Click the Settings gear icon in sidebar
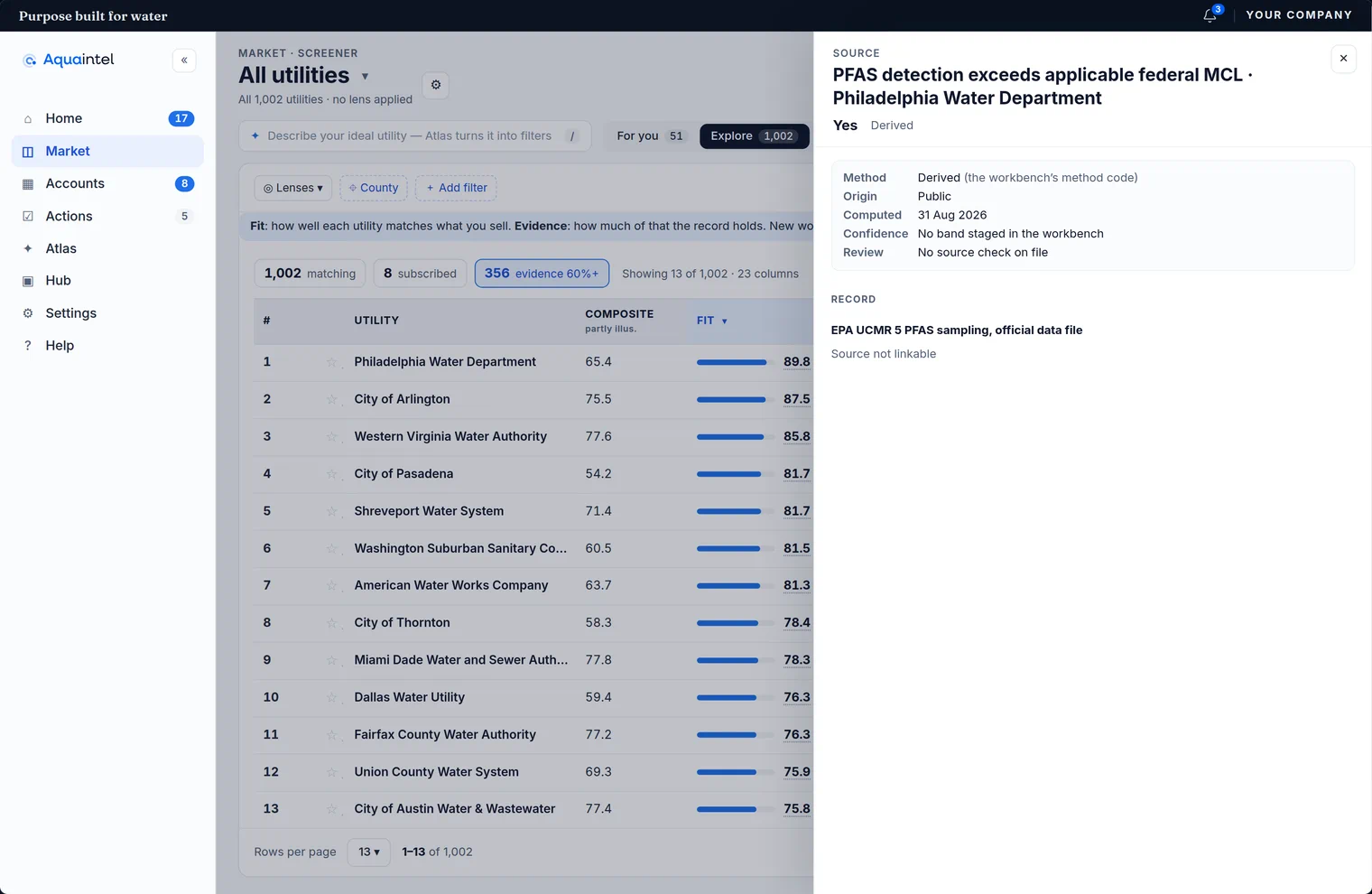The width and height of the screenshot is (1372, 894). tap(28, 313)
